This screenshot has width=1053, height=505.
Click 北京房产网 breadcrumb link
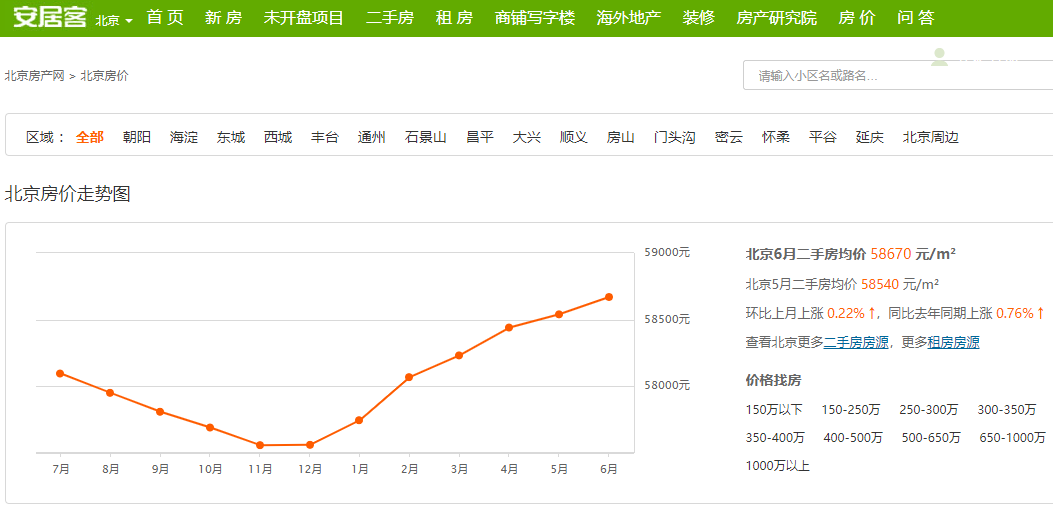[x=34, y=76]
